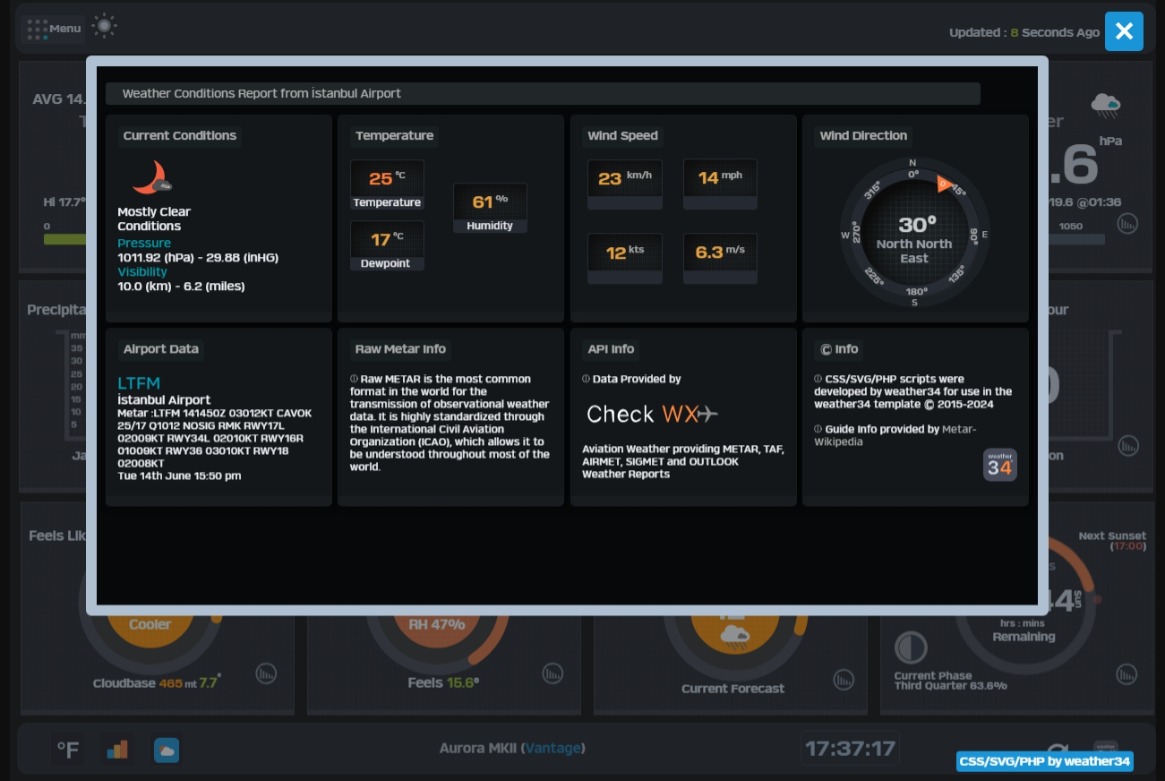Open chart icon beside Feels 15.6° reading

(x=552, y=673)
